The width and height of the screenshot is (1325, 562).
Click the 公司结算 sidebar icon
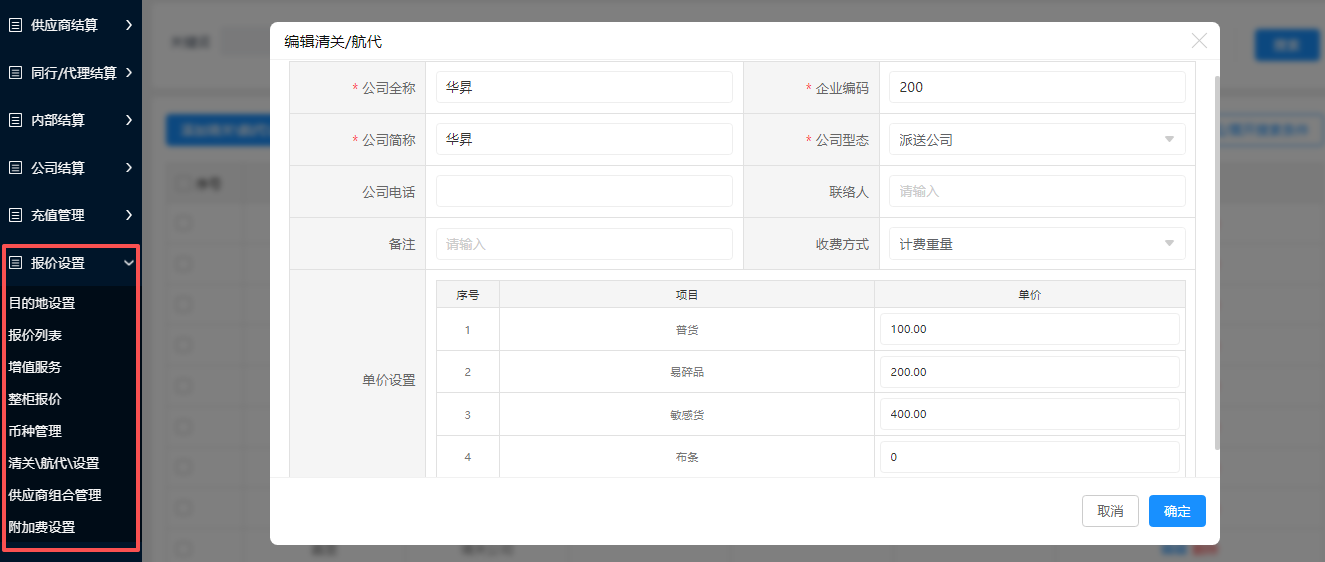click(15, 168)
